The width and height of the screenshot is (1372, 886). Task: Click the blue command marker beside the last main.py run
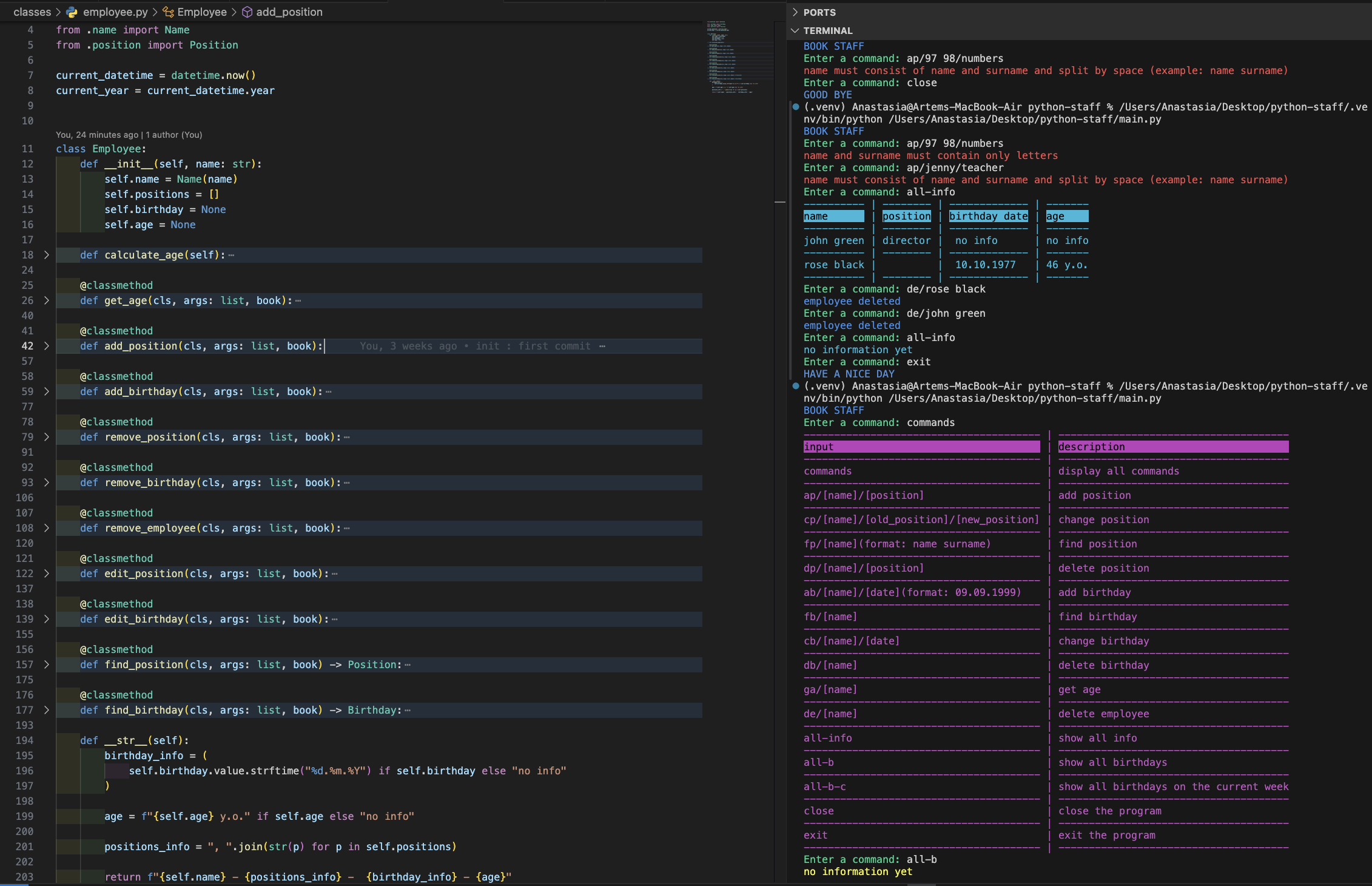[795, 386]
